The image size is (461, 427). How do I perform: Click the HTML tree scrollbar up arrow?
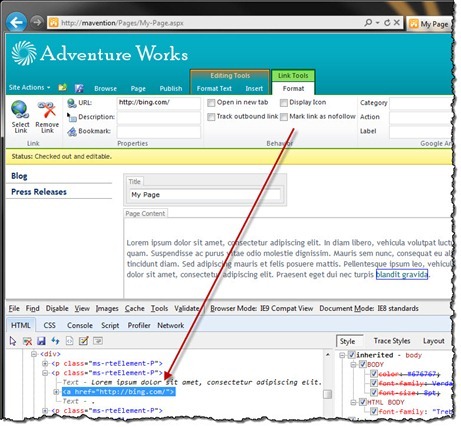328,355
